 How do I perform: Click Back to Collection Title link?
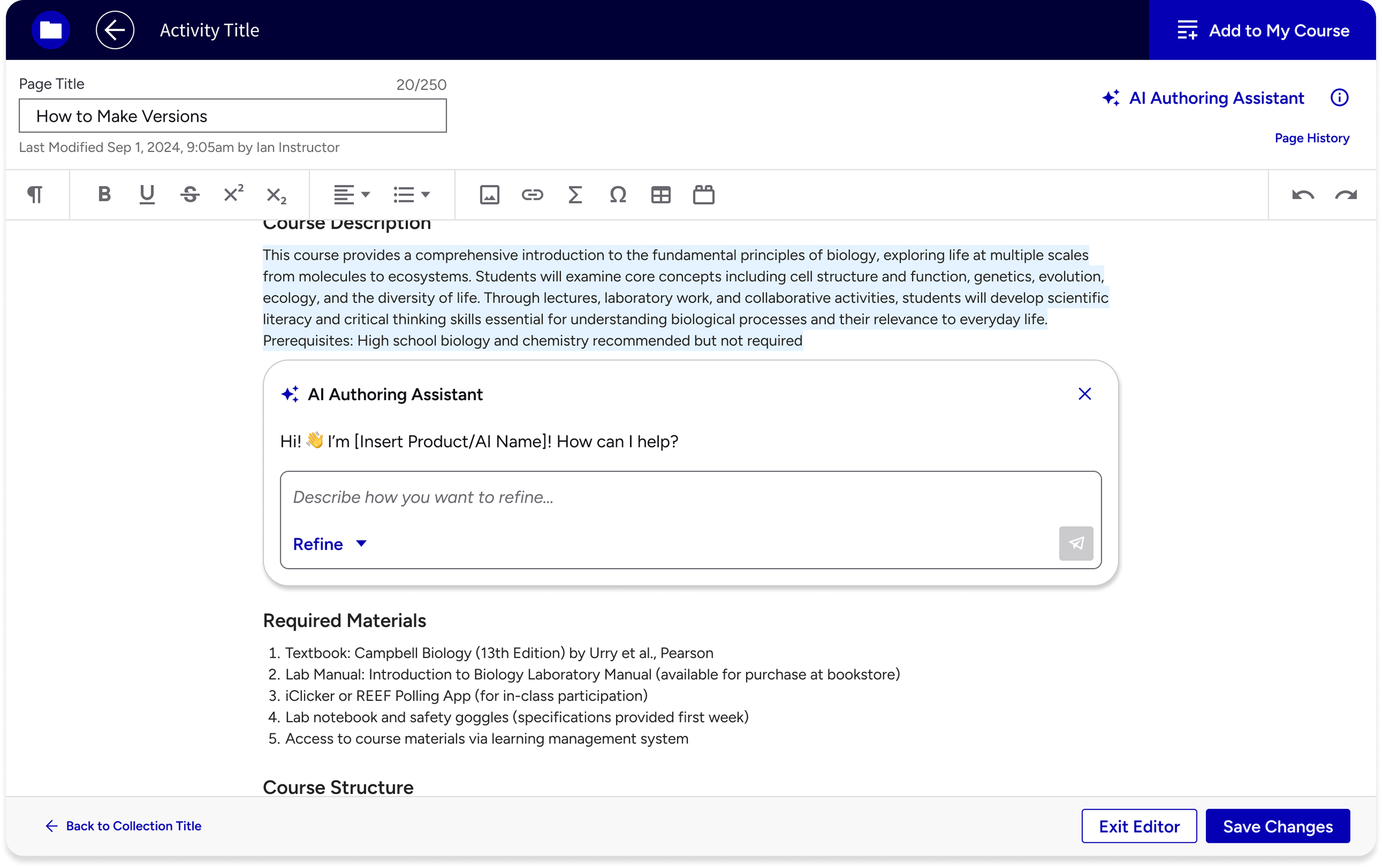pyautogui.click(x=123, y=826)
